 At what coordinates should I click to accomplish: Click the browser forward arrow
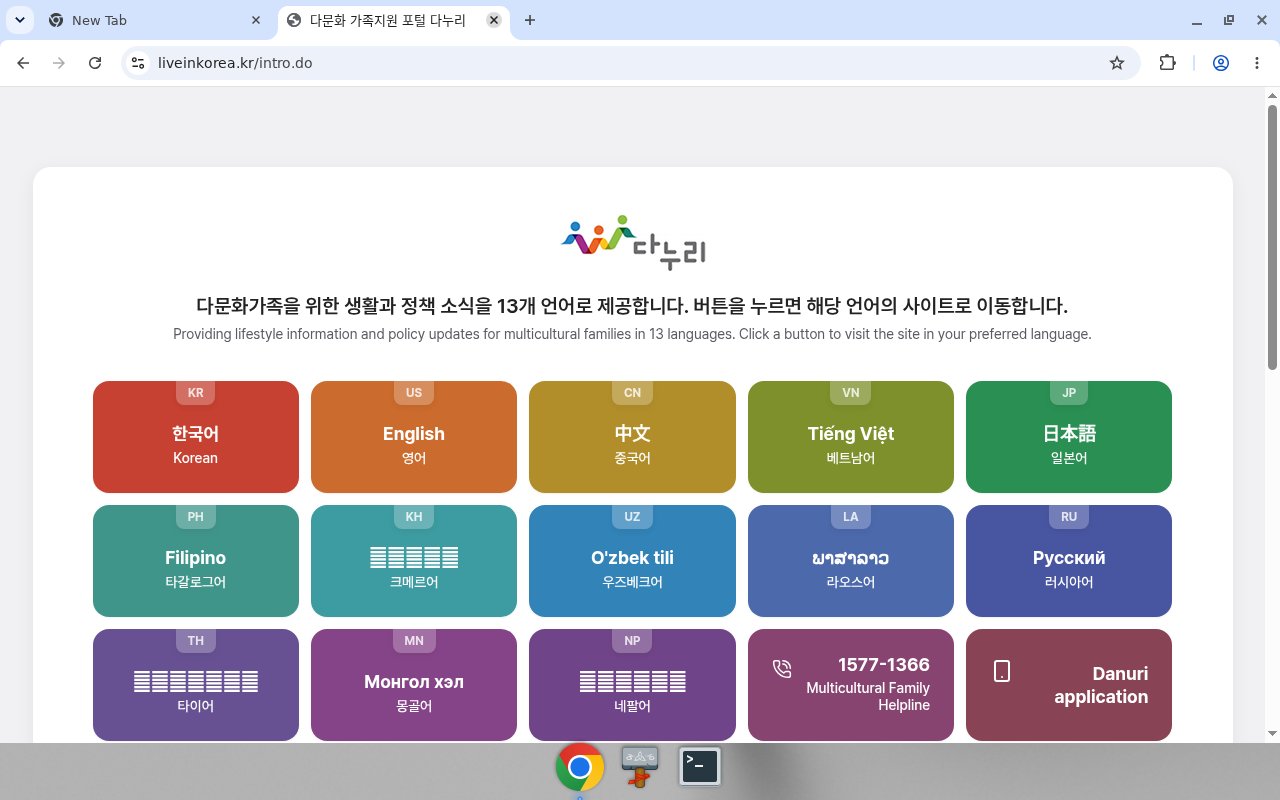[59, 63]
